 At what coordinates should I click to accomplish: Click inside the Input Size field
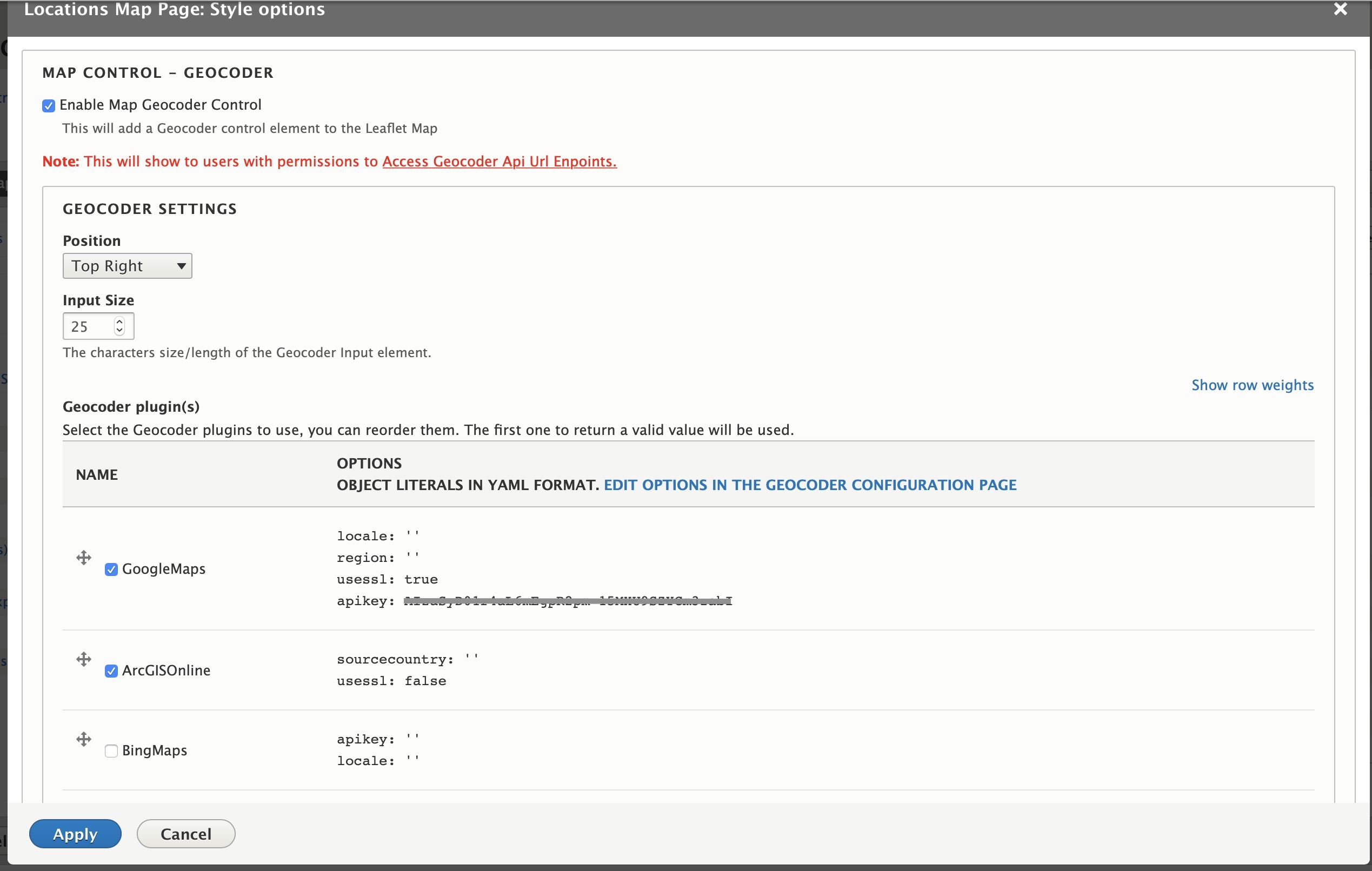point(88,326)
